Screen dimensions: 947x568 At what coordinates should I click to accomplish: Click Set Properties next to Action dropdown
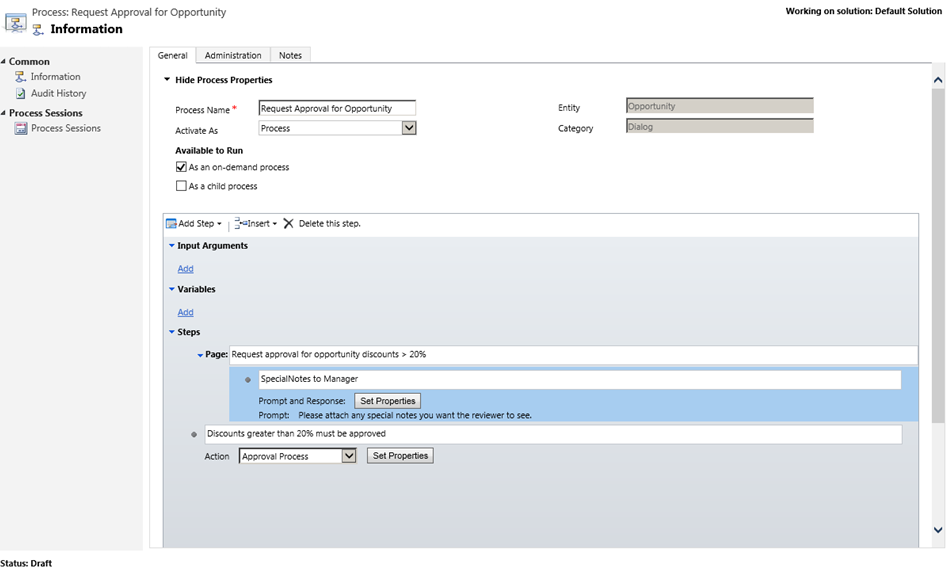pos(400,456)
